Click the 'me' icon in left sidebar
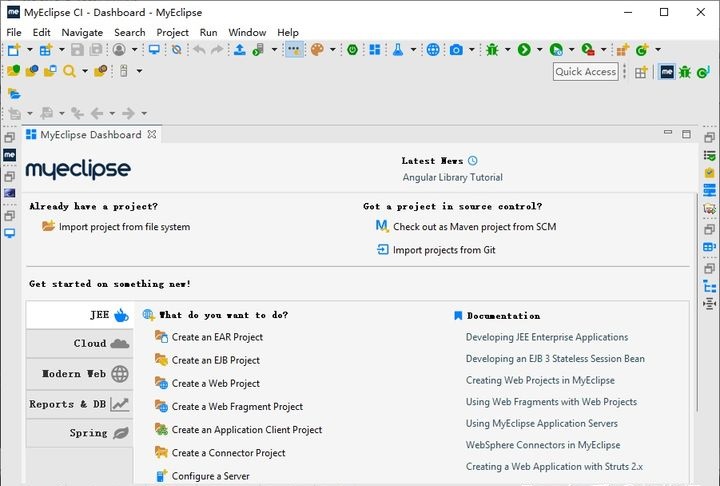Screen dimensions: 720x486 tap(10, 155)
